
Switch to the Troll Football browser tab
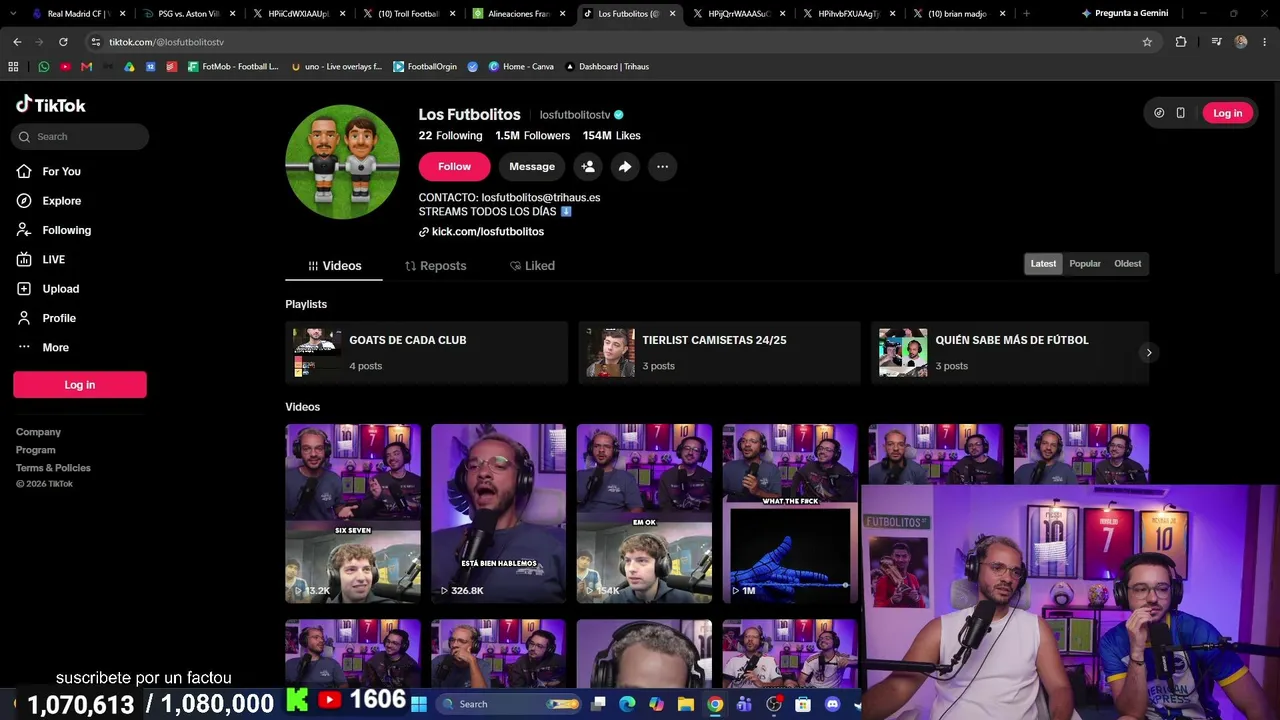coord(409,14)
